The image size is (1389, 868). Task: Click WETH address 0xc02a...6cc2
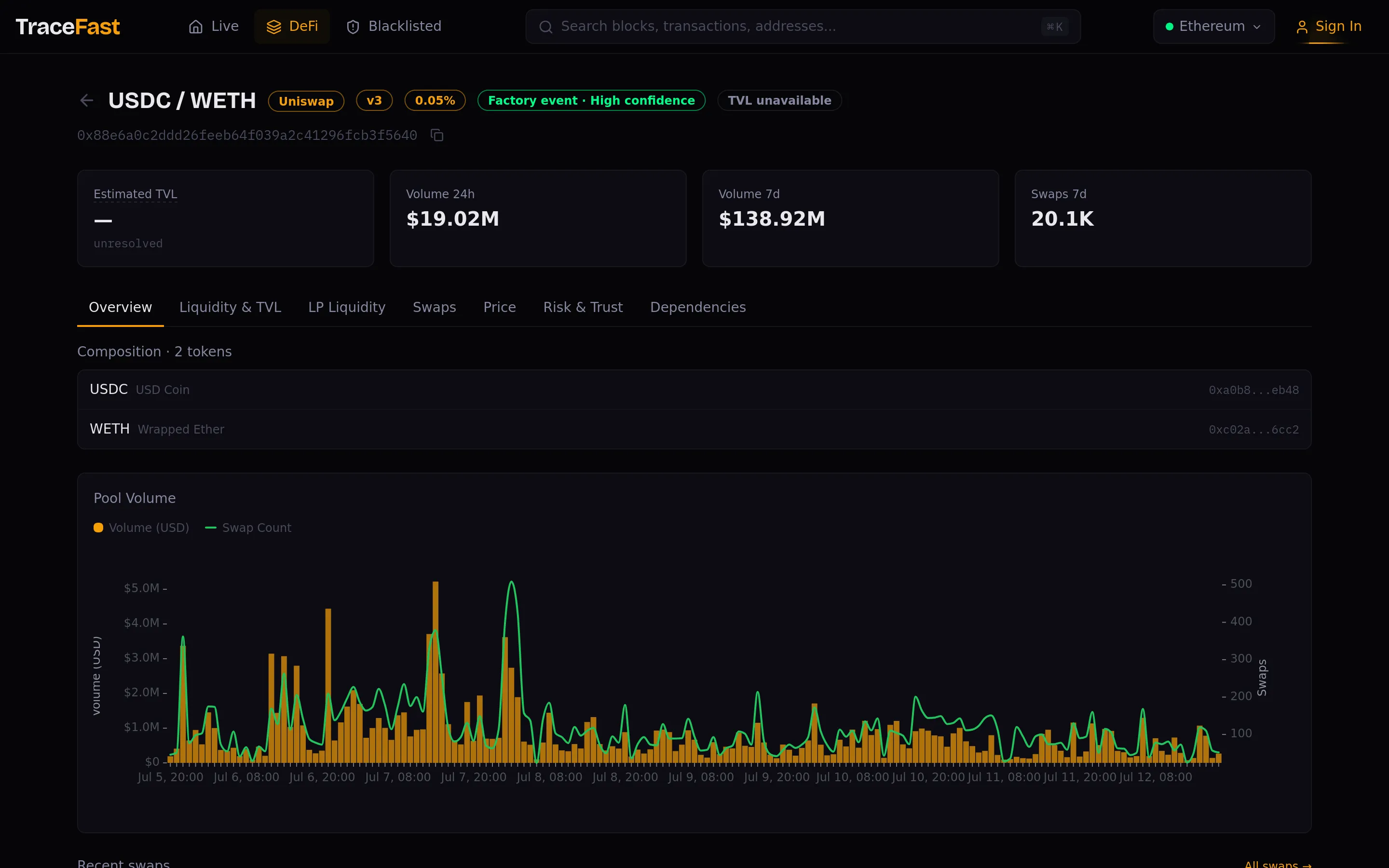1253,430
